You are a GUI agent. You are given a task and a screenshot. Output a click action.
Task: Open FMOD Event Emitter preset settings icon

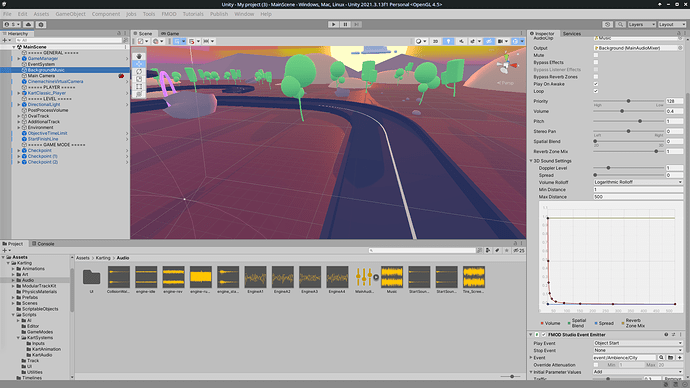point(673,335)
